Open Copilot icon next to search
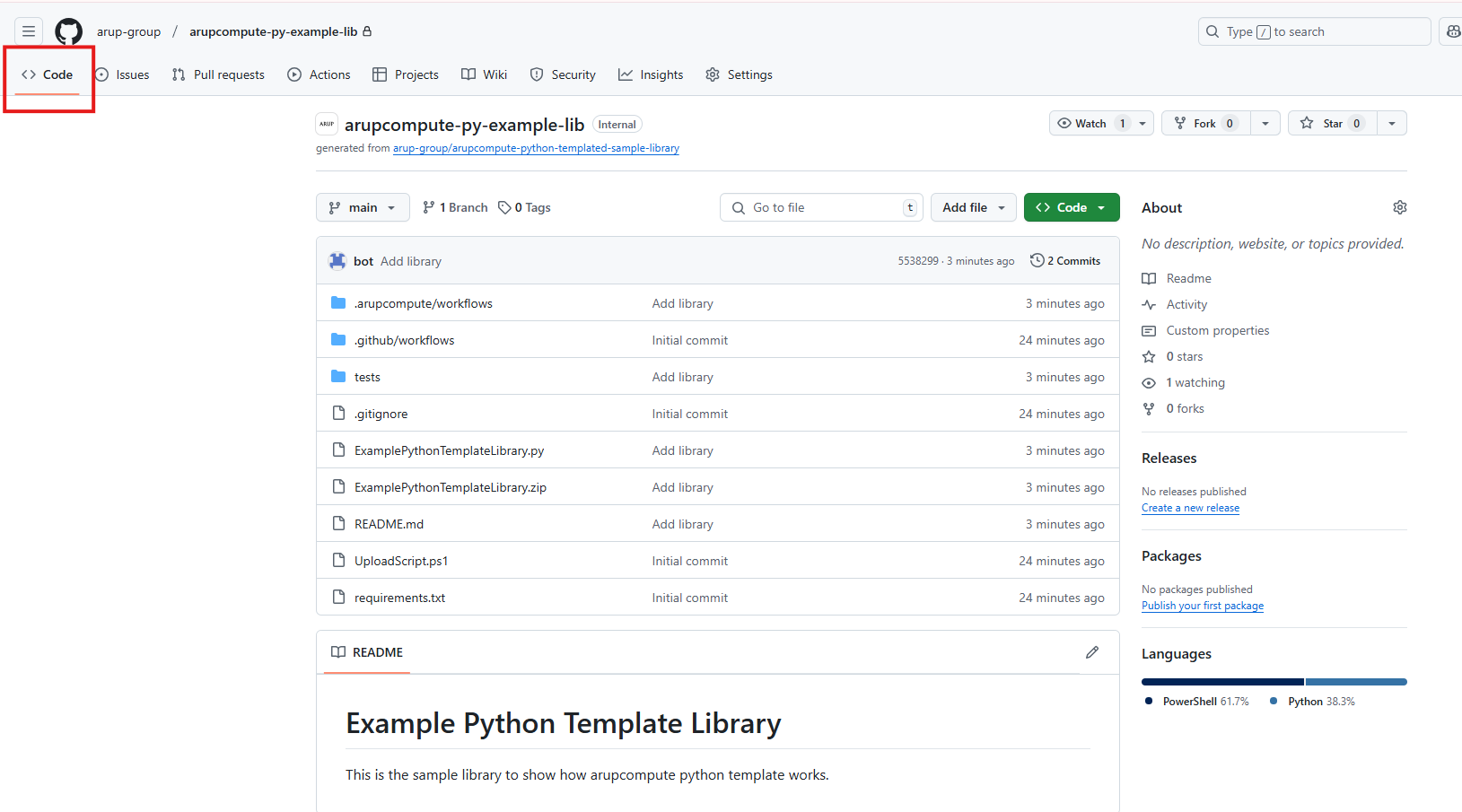Viewport: 1462px width, 812px height. 1451,31
